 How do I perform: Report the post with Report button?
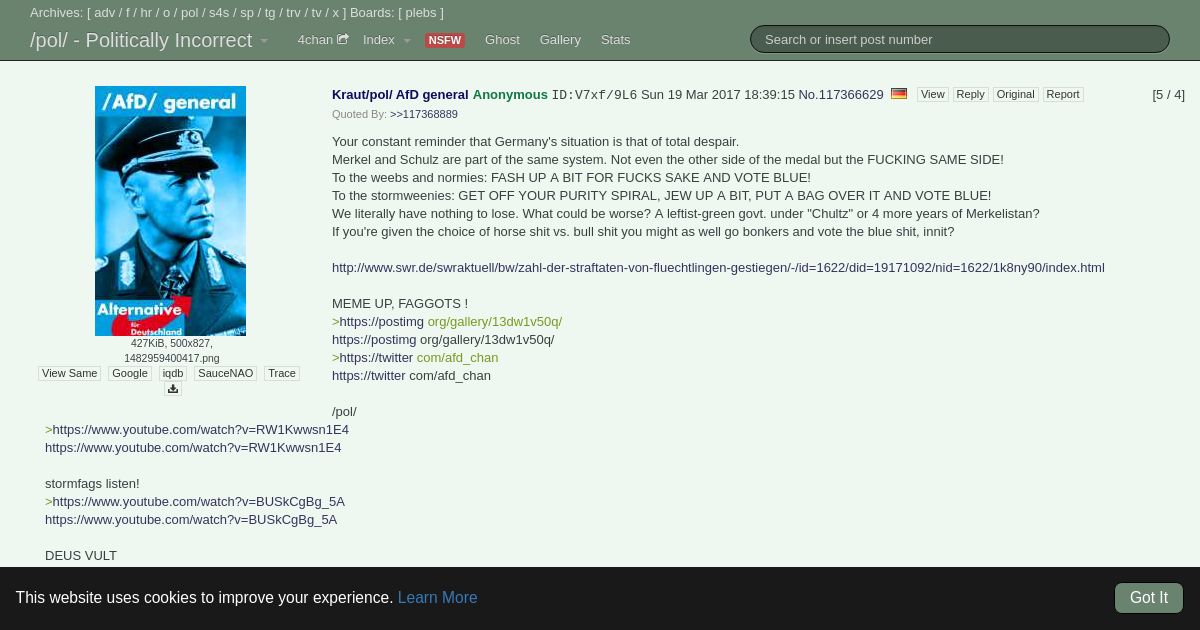pos(1063,94)
